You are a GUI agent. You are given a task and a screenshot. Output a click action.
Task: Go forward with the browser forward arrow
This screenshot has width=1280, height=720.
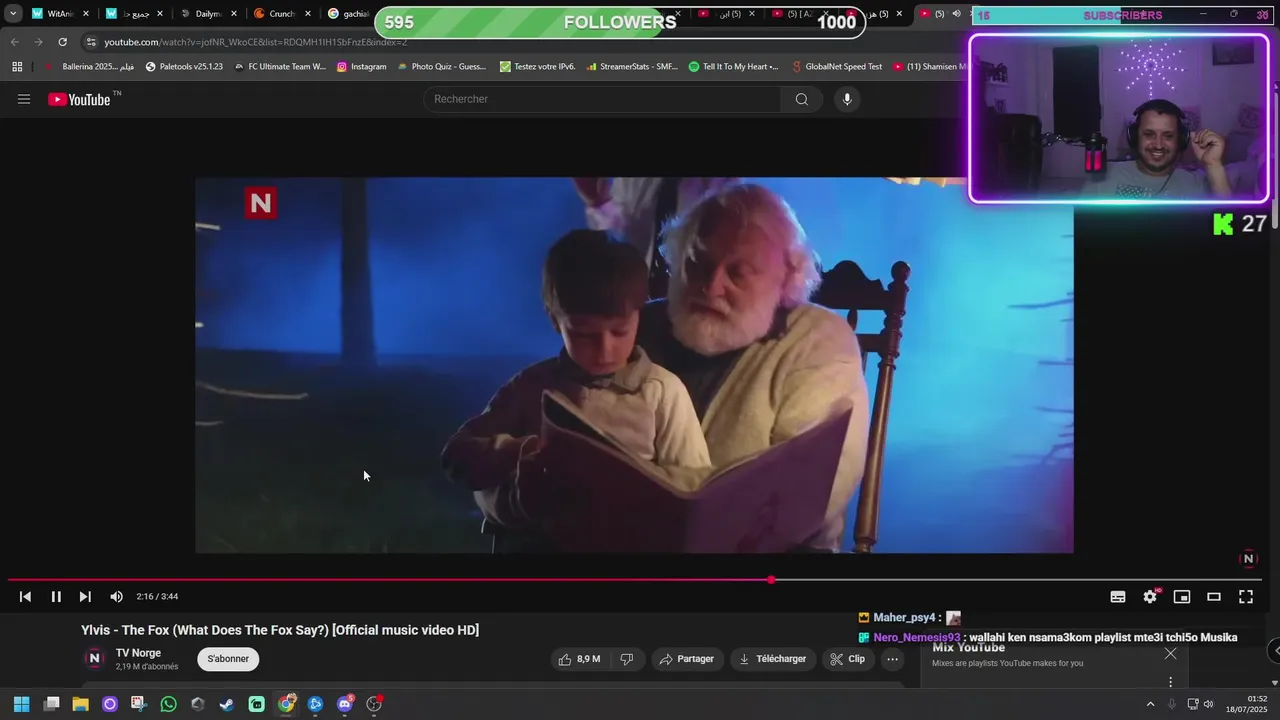pyautogui.click(x=38, y=42)
